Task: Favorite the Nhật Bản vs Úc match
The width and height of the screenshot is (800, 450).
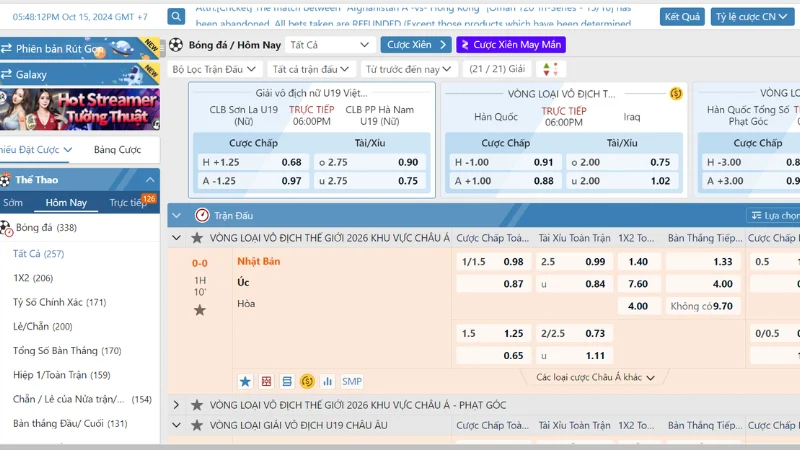Action: pyautogui.click(x=200, y=310)
